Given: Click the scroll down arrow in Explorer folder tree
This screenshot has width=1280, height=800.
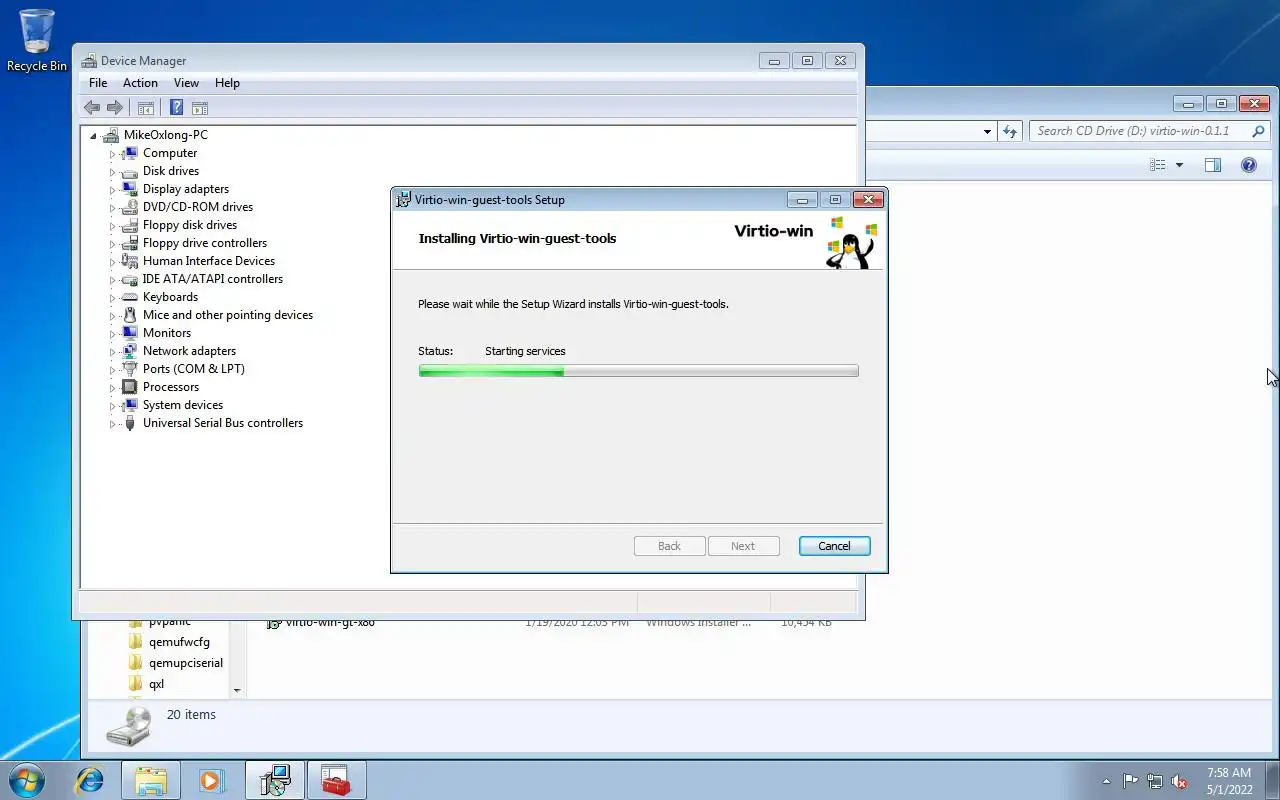Looking at the screenshot, I should (237, 690).
